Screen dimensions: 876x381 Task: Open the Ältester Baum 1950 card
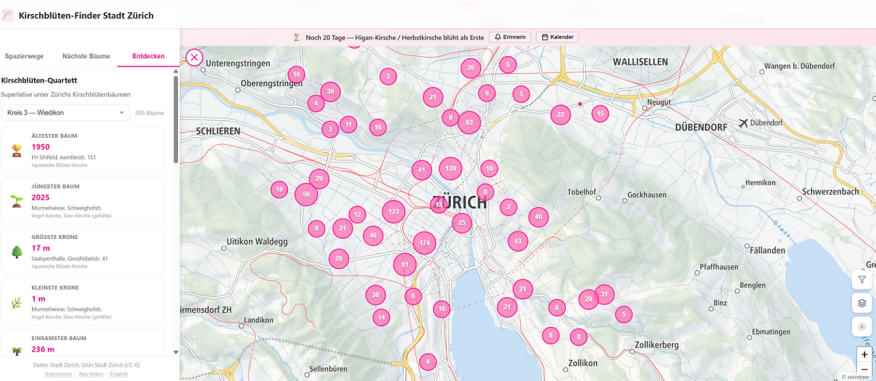coord(83,150)
